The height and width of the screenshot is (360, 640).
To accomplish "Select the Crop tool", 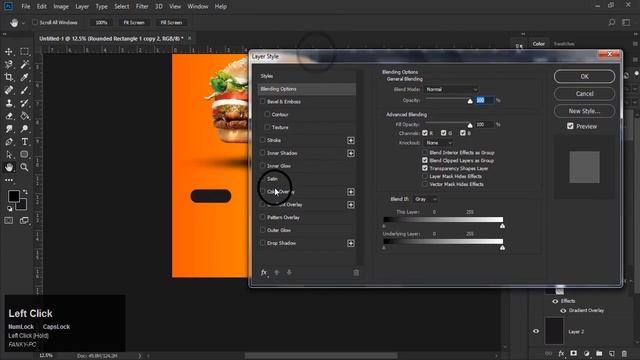I will coord(9,77).
